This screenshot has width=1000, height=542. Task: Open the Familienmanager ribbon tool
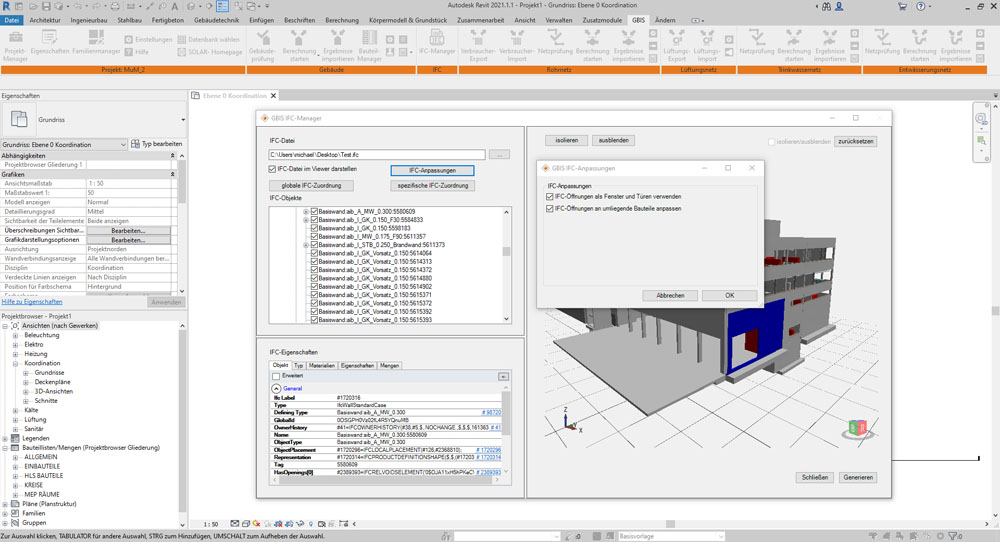click(x=96, y=42)
